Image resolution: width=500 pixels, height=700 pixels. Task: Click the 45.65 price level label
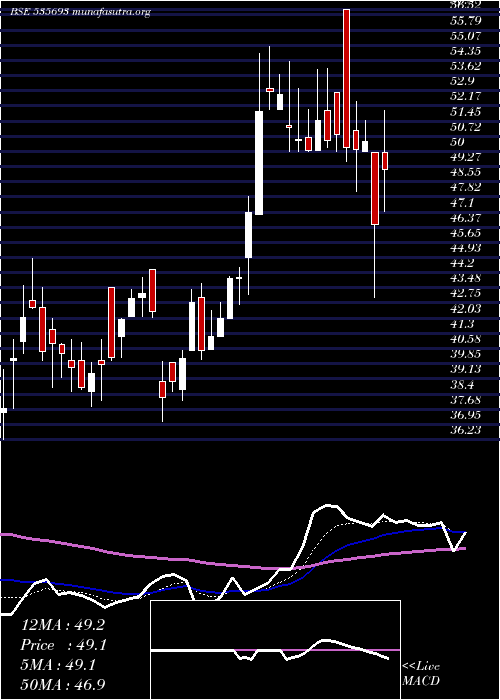point(465,233)
